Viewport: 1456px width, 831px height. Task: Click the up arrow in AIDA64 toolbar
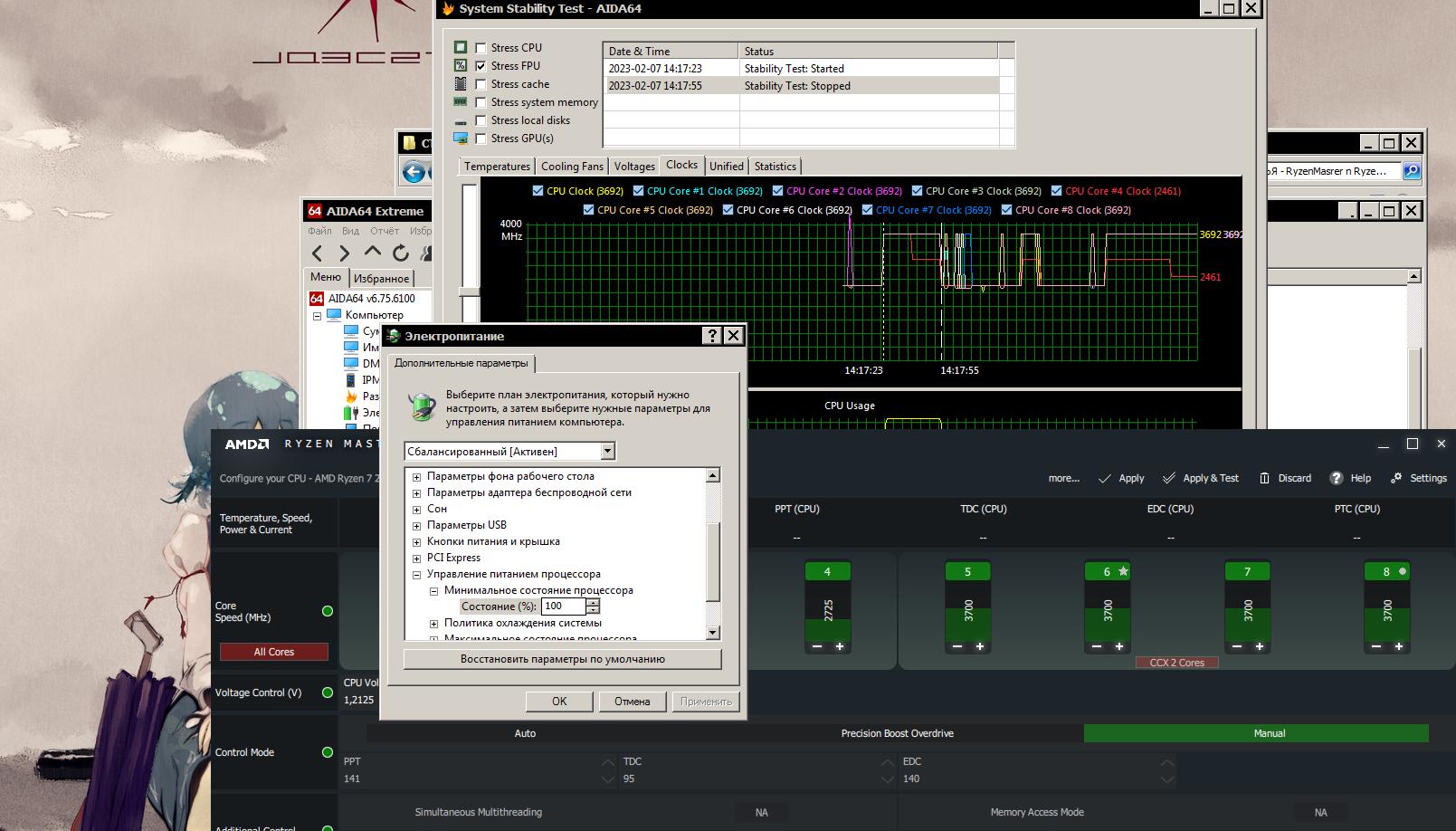click(372, 253)
